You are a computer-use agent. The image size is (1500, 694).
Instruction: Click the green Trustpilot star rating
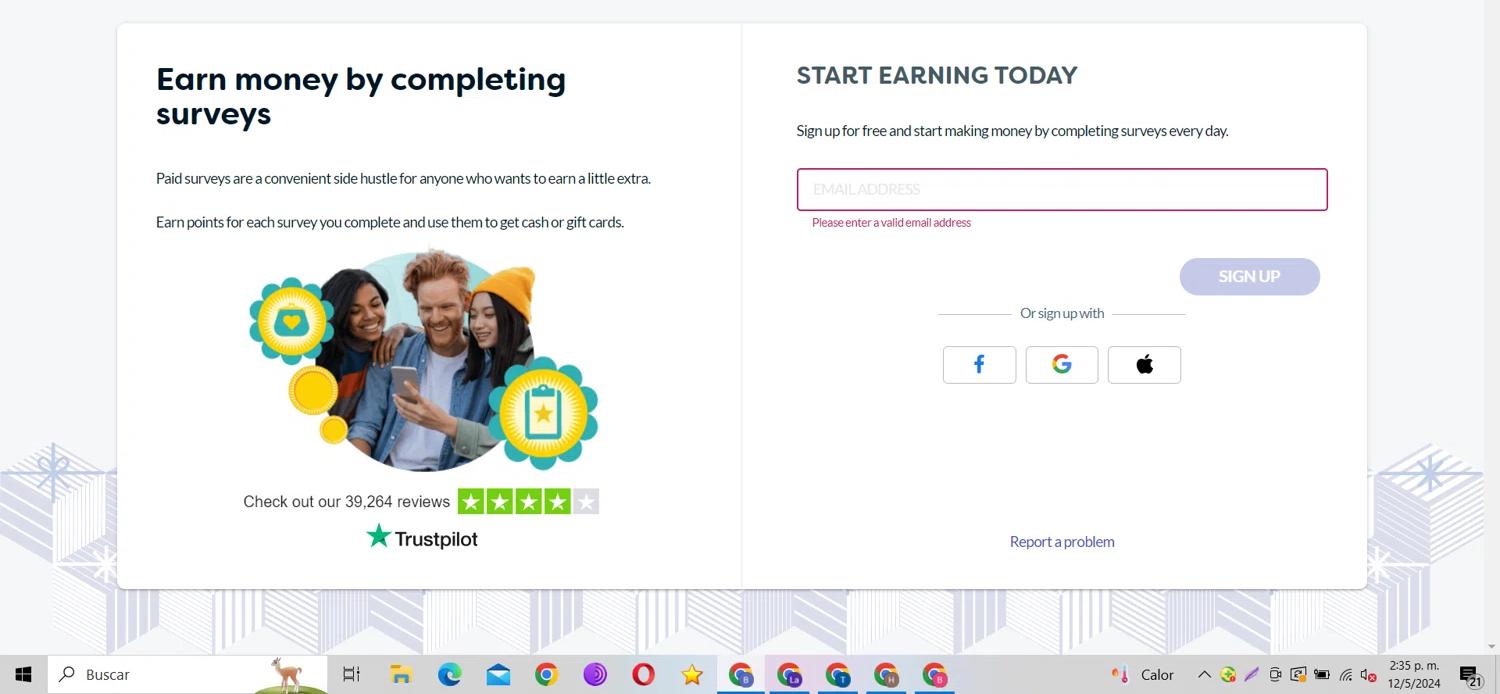point(528,501)
